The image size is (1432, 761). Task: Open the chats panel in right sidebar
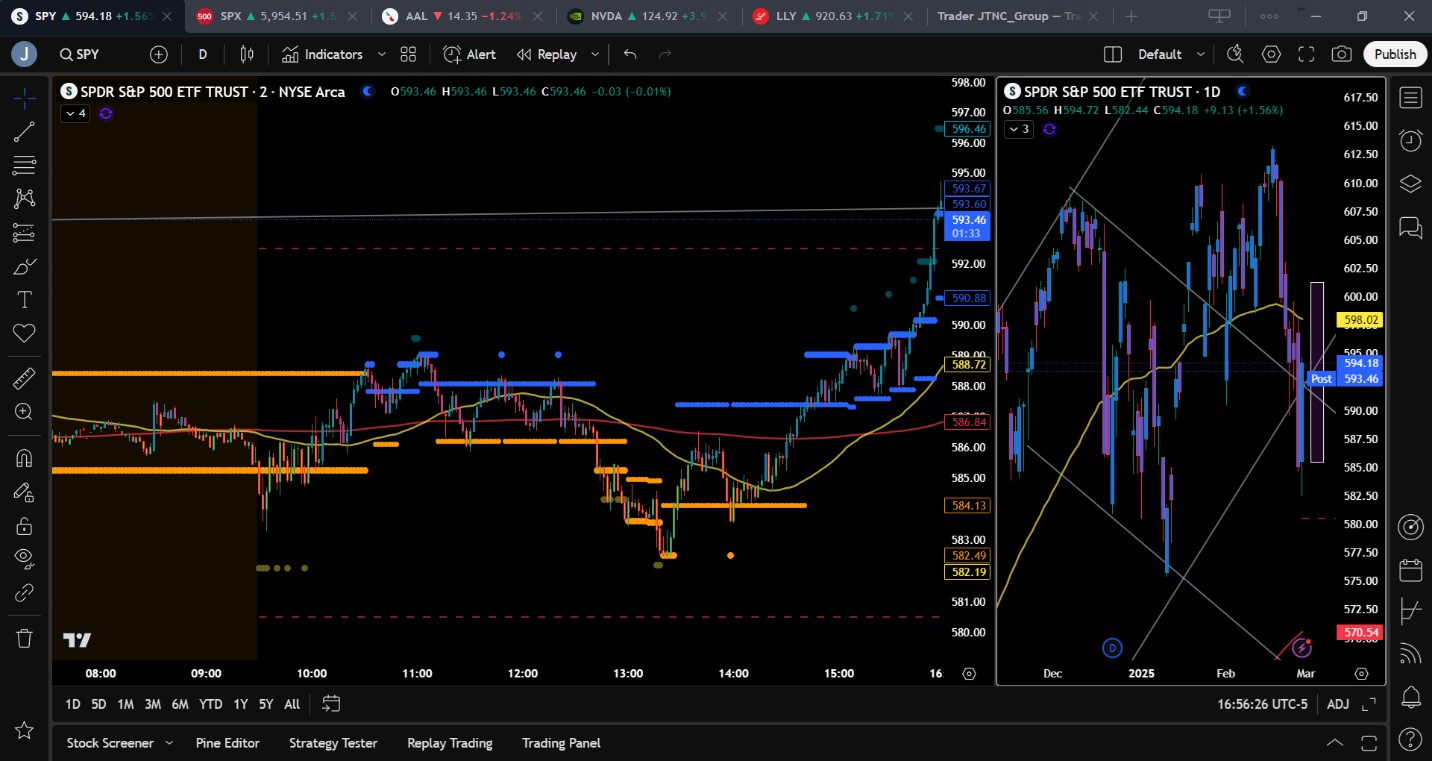click(x=1411, y=228)
